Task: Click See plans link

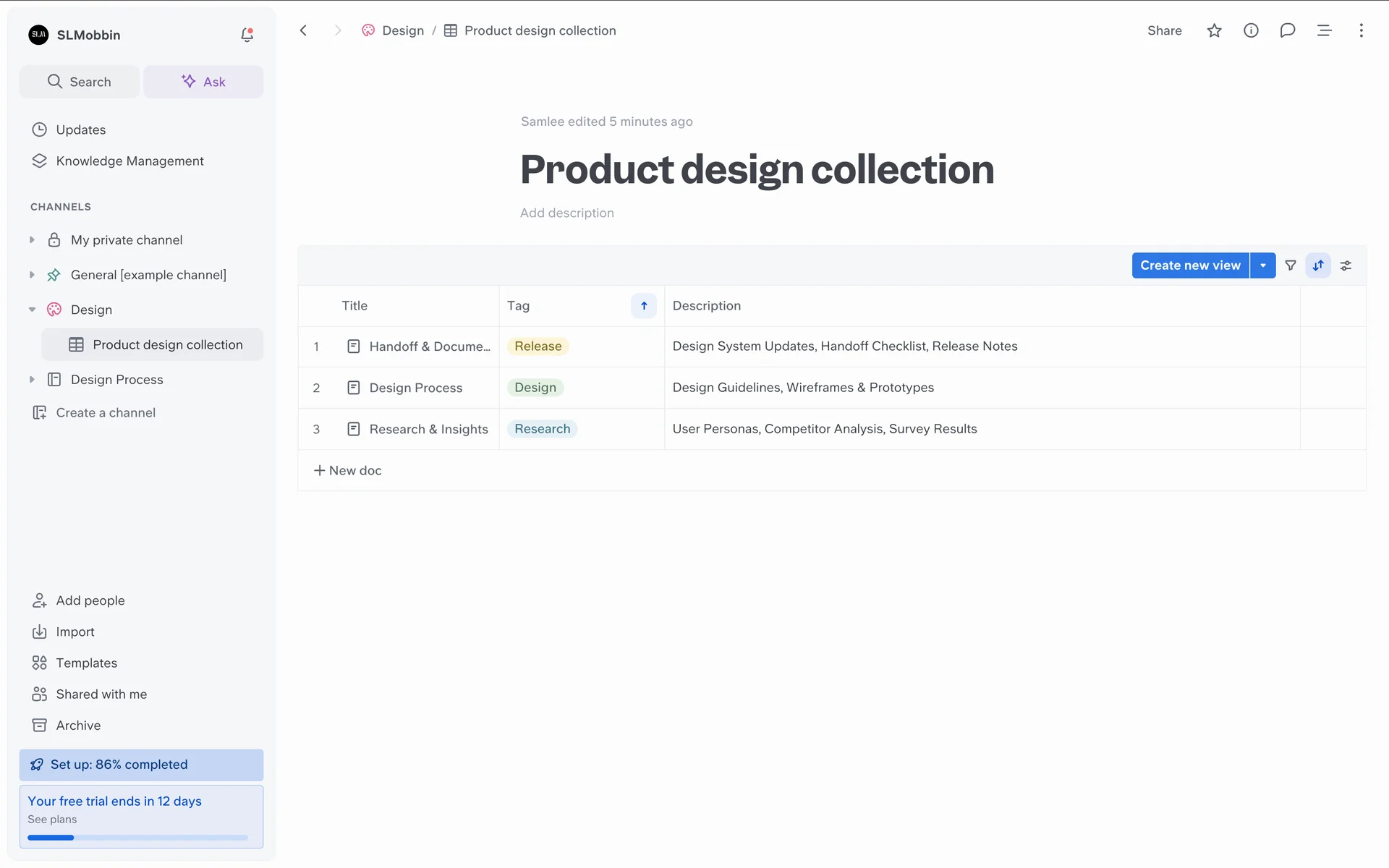Action: tap(52, 820)
